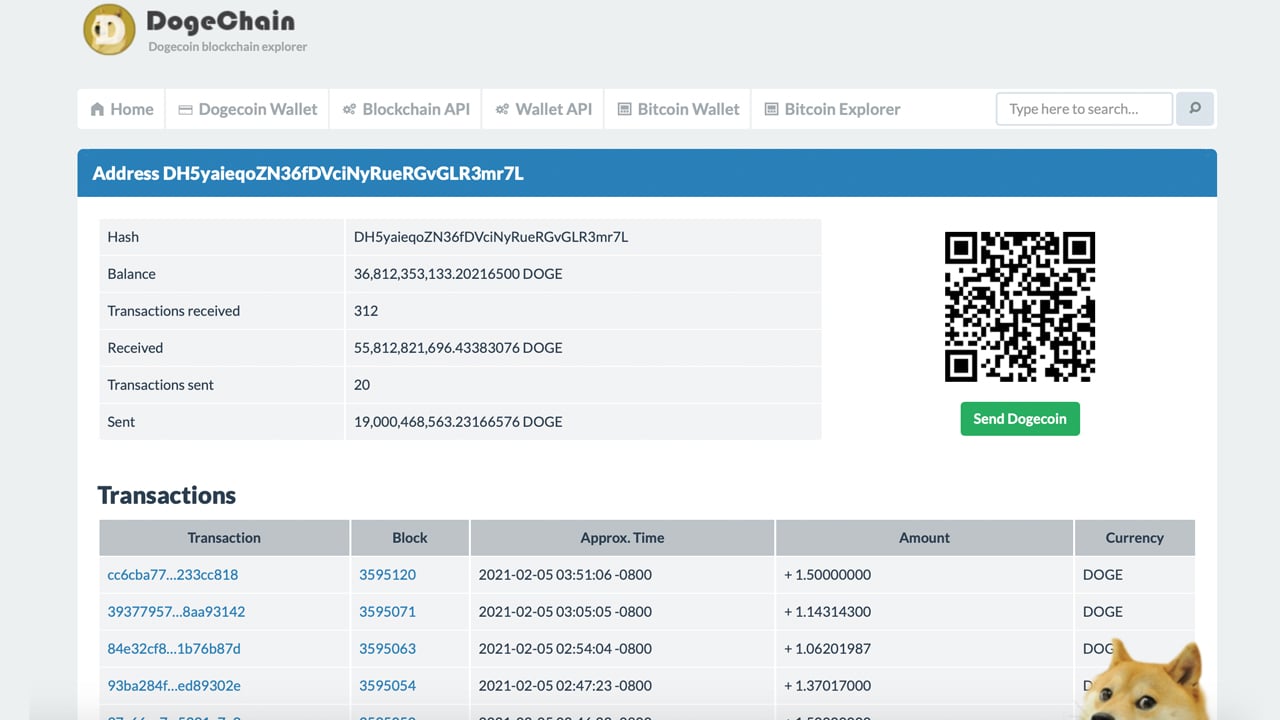Viewport: 1280px width, 720px height.
Task: Click the address QR code
Action: pyautogui.click(x=1020, y=307)
